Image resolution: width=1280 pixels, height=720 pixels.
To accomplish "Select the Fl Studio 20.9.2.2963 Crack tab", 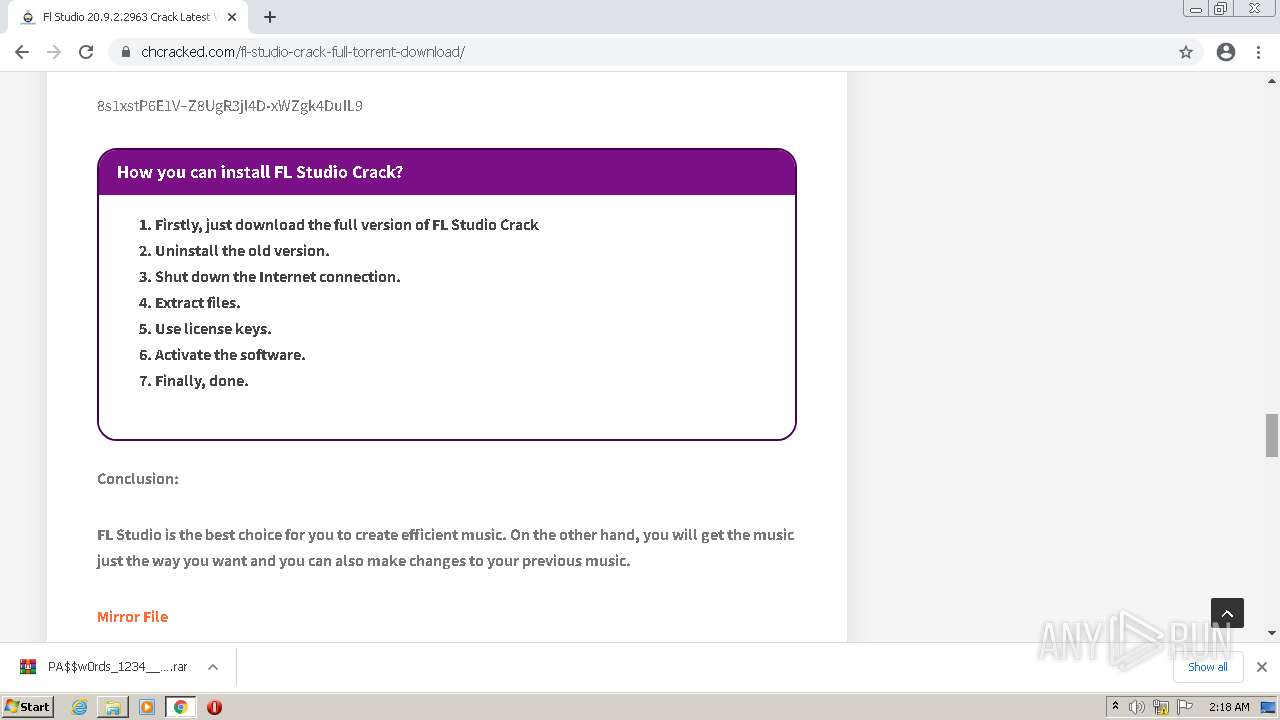I will pos(130,17).
